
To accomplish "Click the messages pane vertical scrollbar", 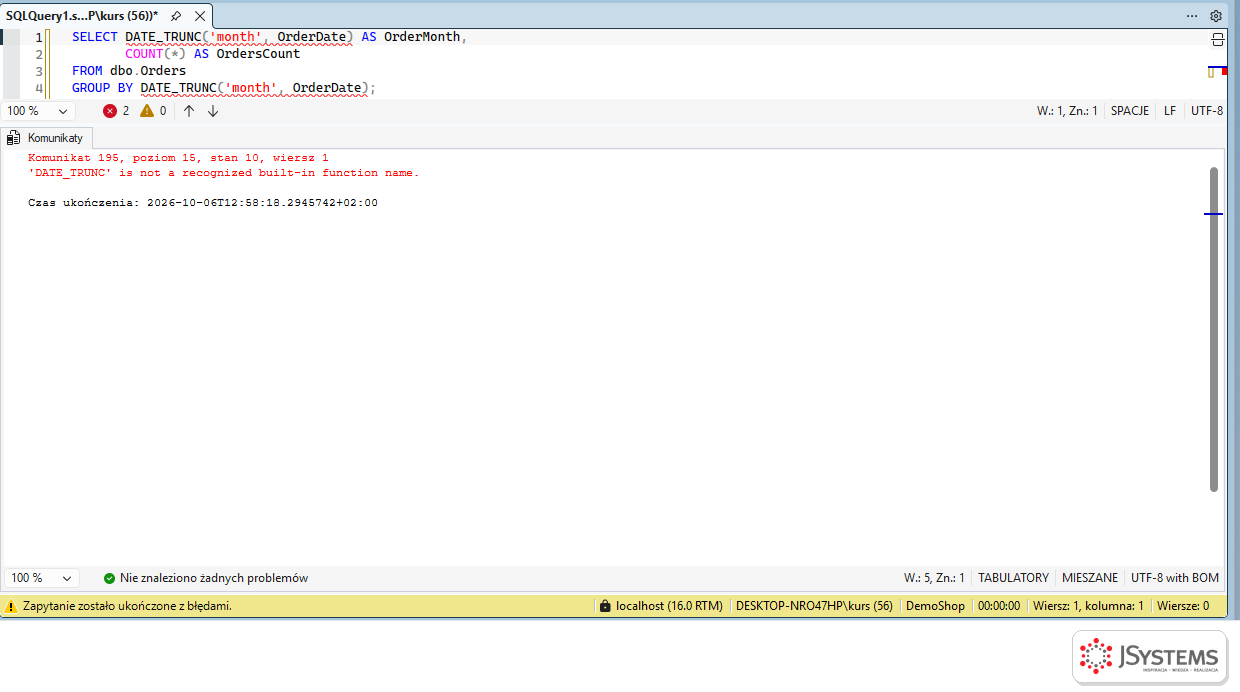I will (1214, 330).
